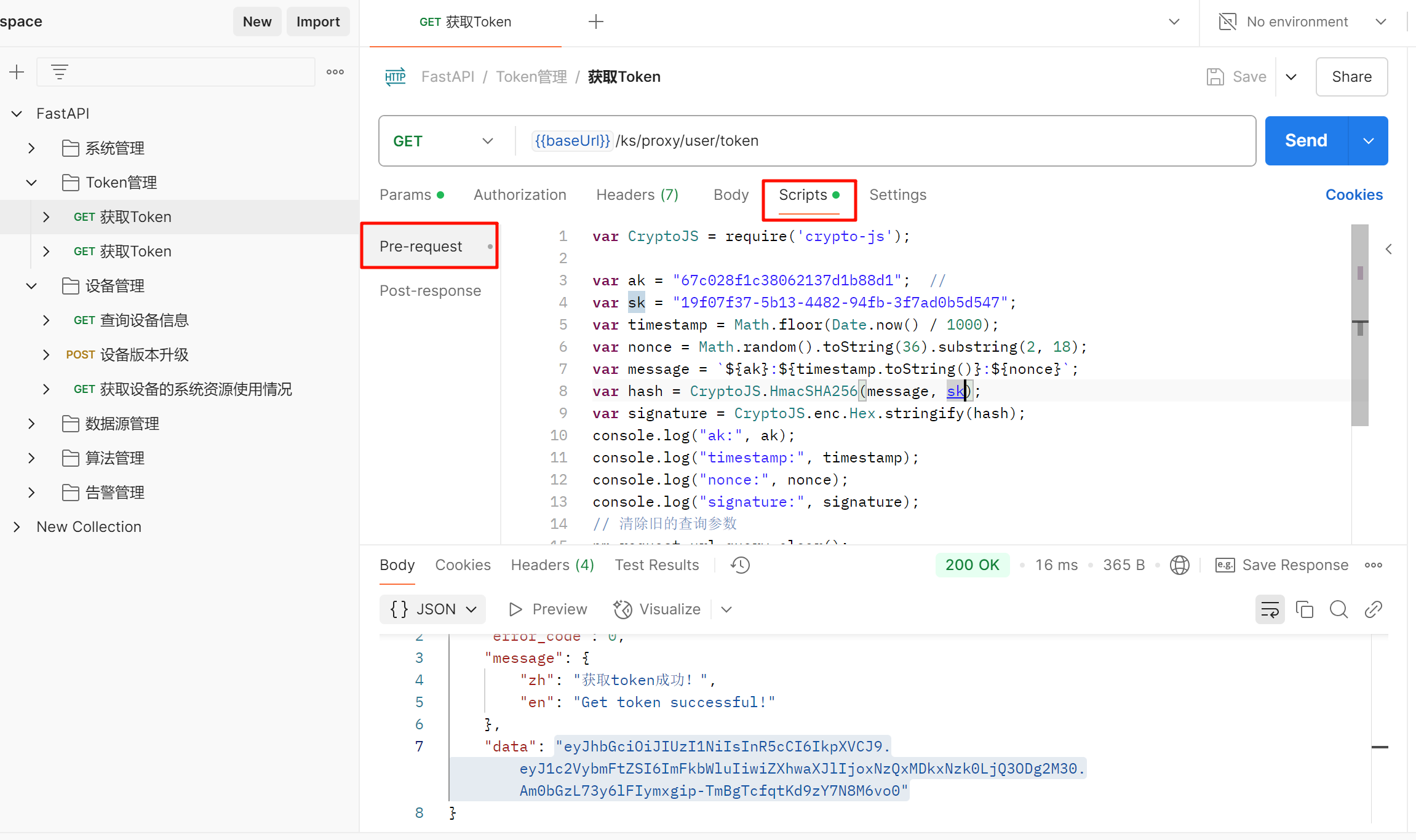The image size is (1416, 840).
Task: Click the 系统管理 folder icon
Action: [x=71, y=148]
